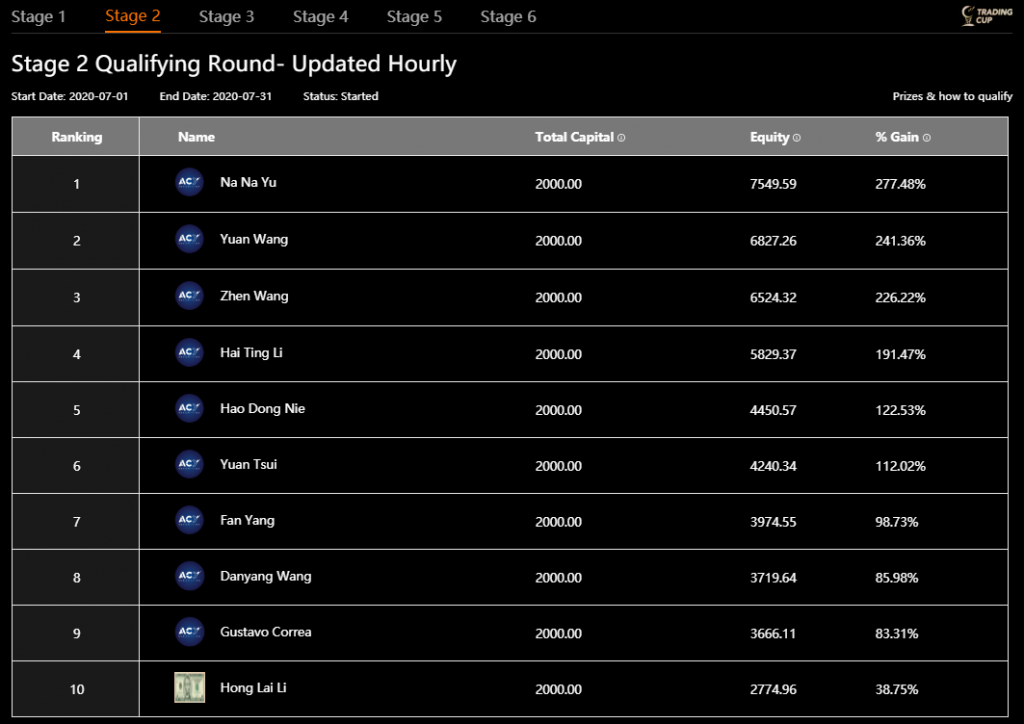Click the name Yuan Wang
This screenshot has height=724, width=1024.
click(x=254, y=240)
